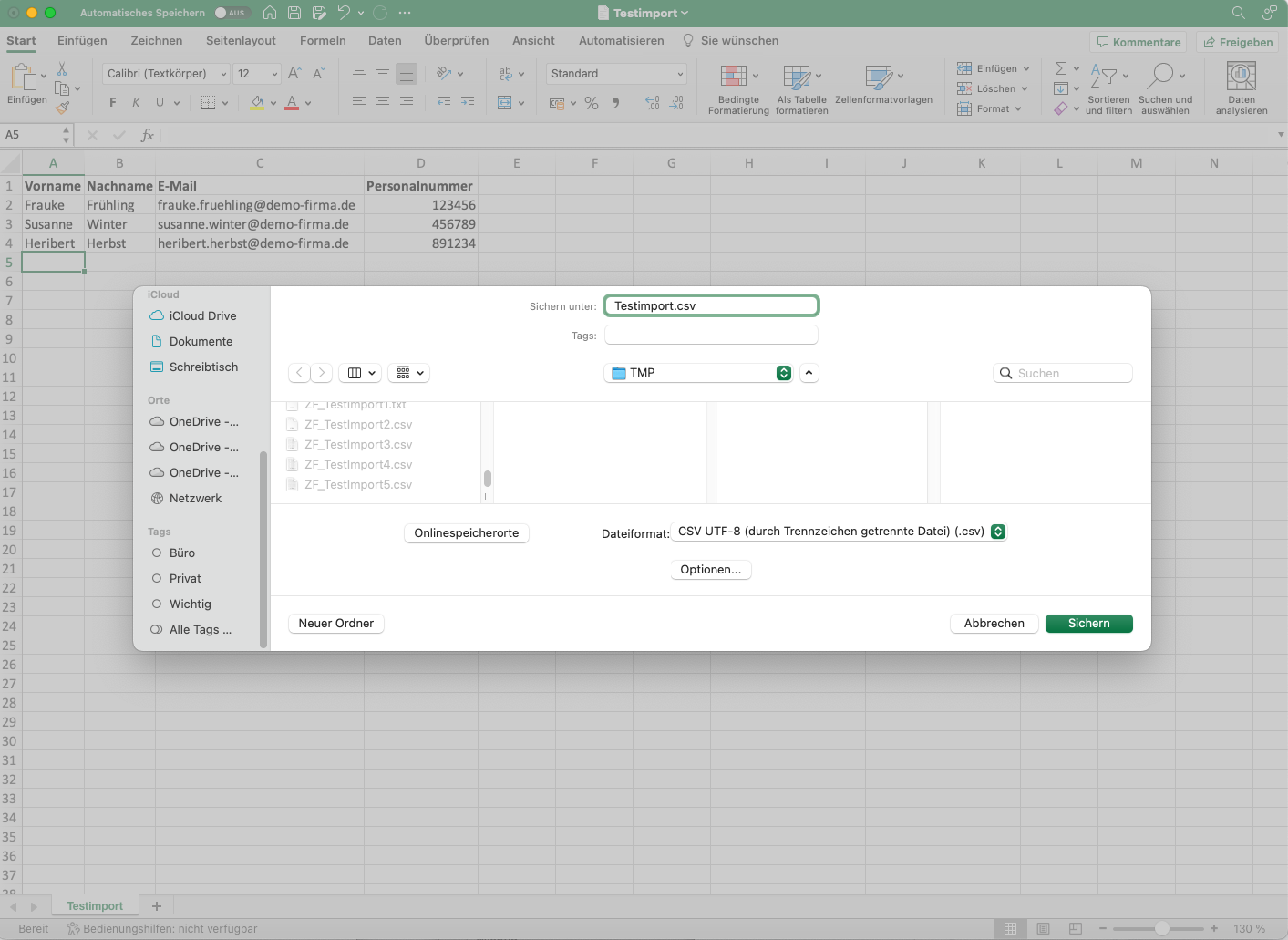The width and height of the screenshot is (1288, 940).
Task: Open the Einfügen ribbon tab
Action: click(x=82, y=41)
